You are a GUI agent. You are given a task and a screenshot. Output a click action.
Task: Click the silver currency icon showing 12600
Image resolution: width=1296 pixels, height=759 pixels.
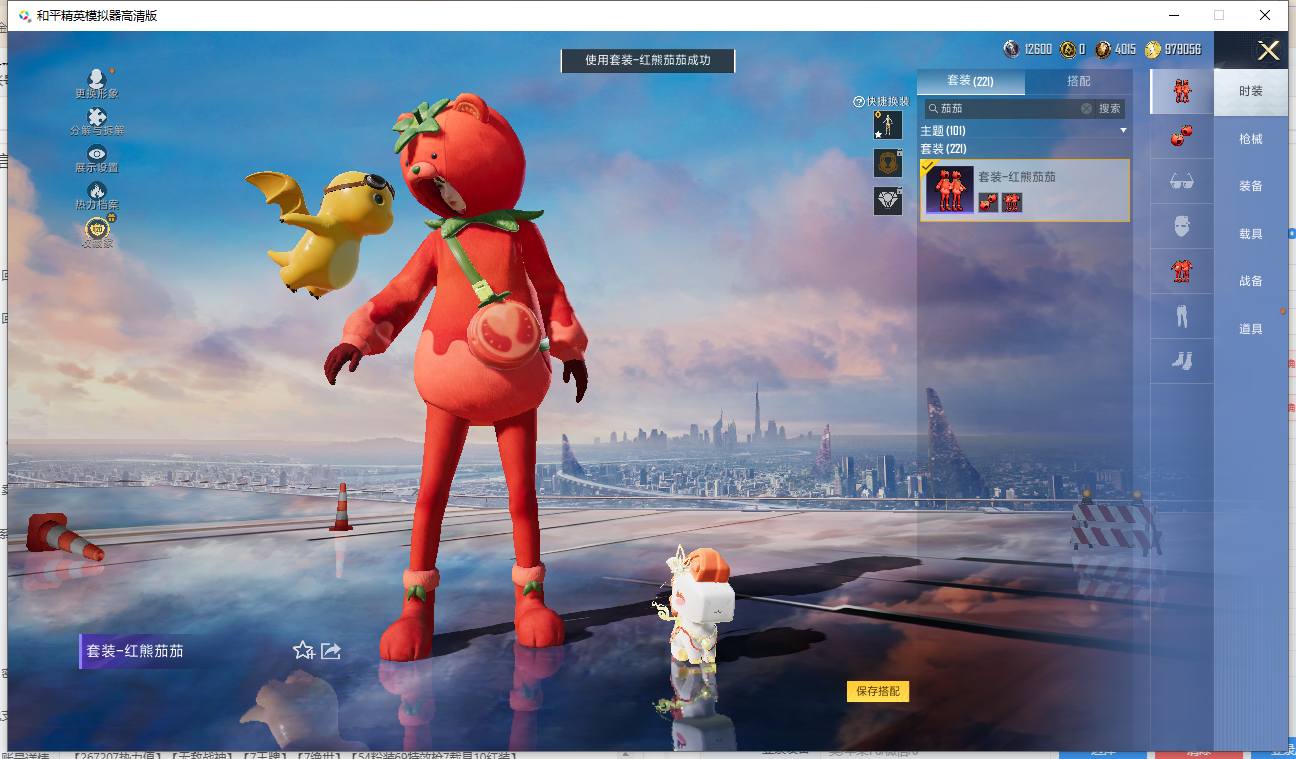click(1012, 49)
